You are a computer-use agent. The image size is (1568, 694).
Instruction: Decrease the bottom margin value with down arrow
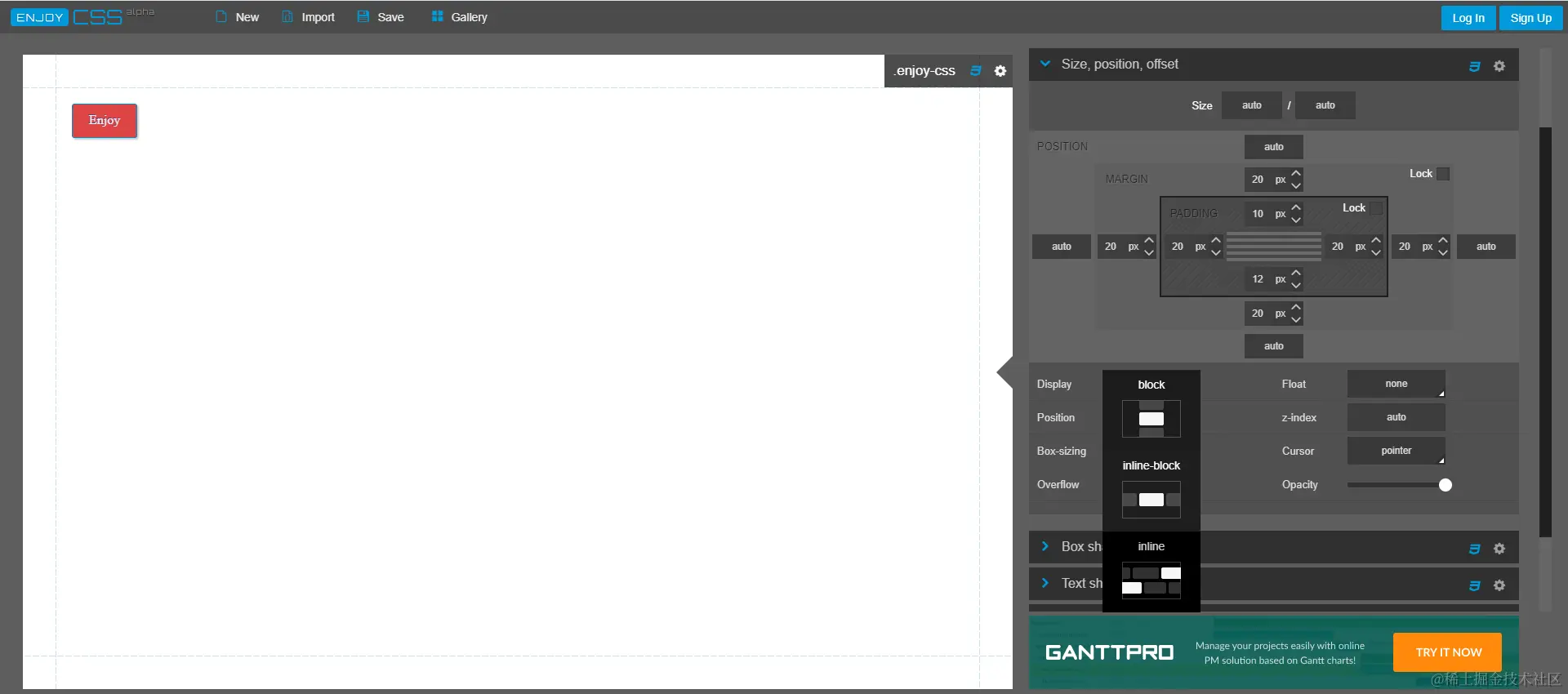pos(1296,319)
